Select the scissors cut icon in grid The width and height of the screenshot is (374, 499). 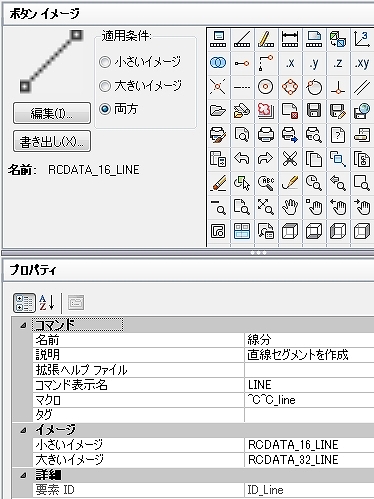pos(290,159)
